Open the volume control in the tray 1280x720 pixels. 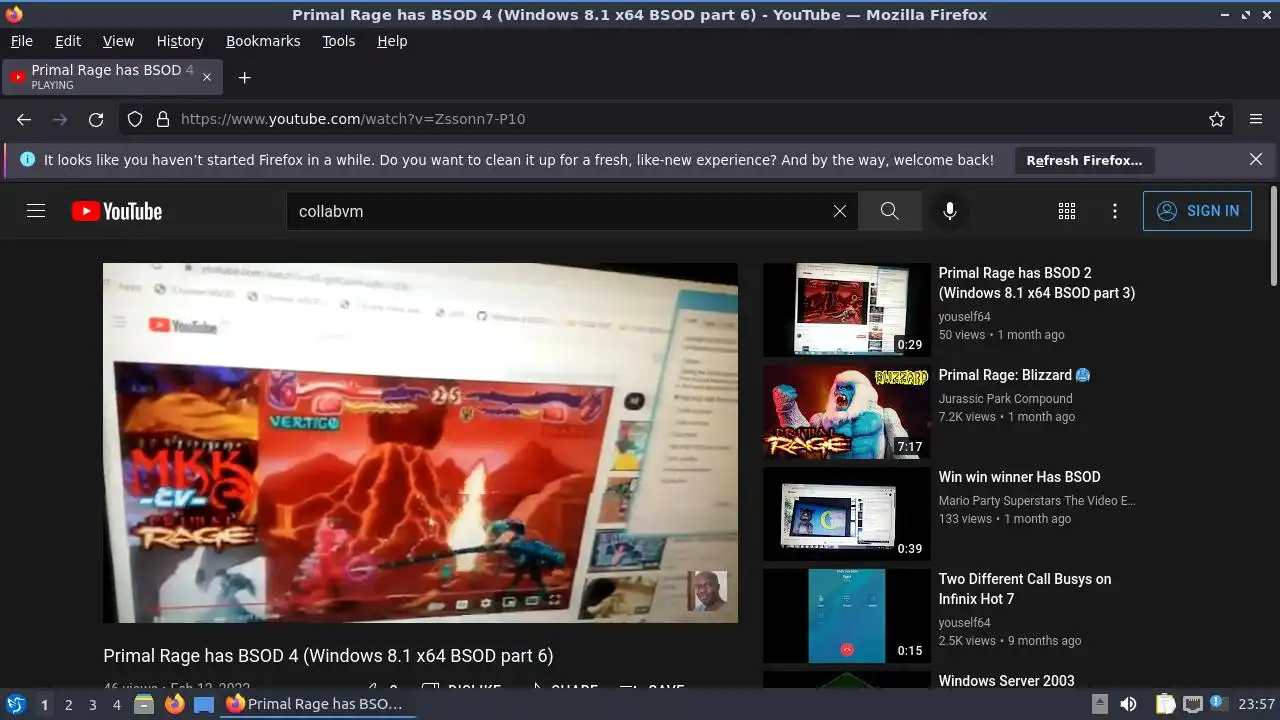click(x=1128, y=704)
